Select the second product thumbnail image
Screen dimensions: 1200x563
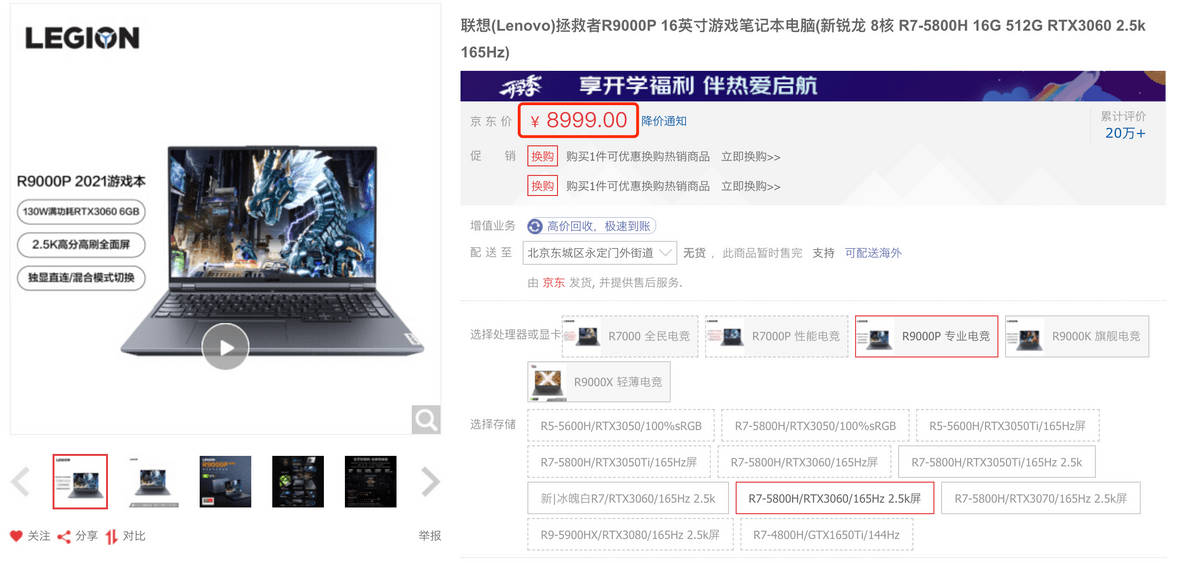[152, 482]
